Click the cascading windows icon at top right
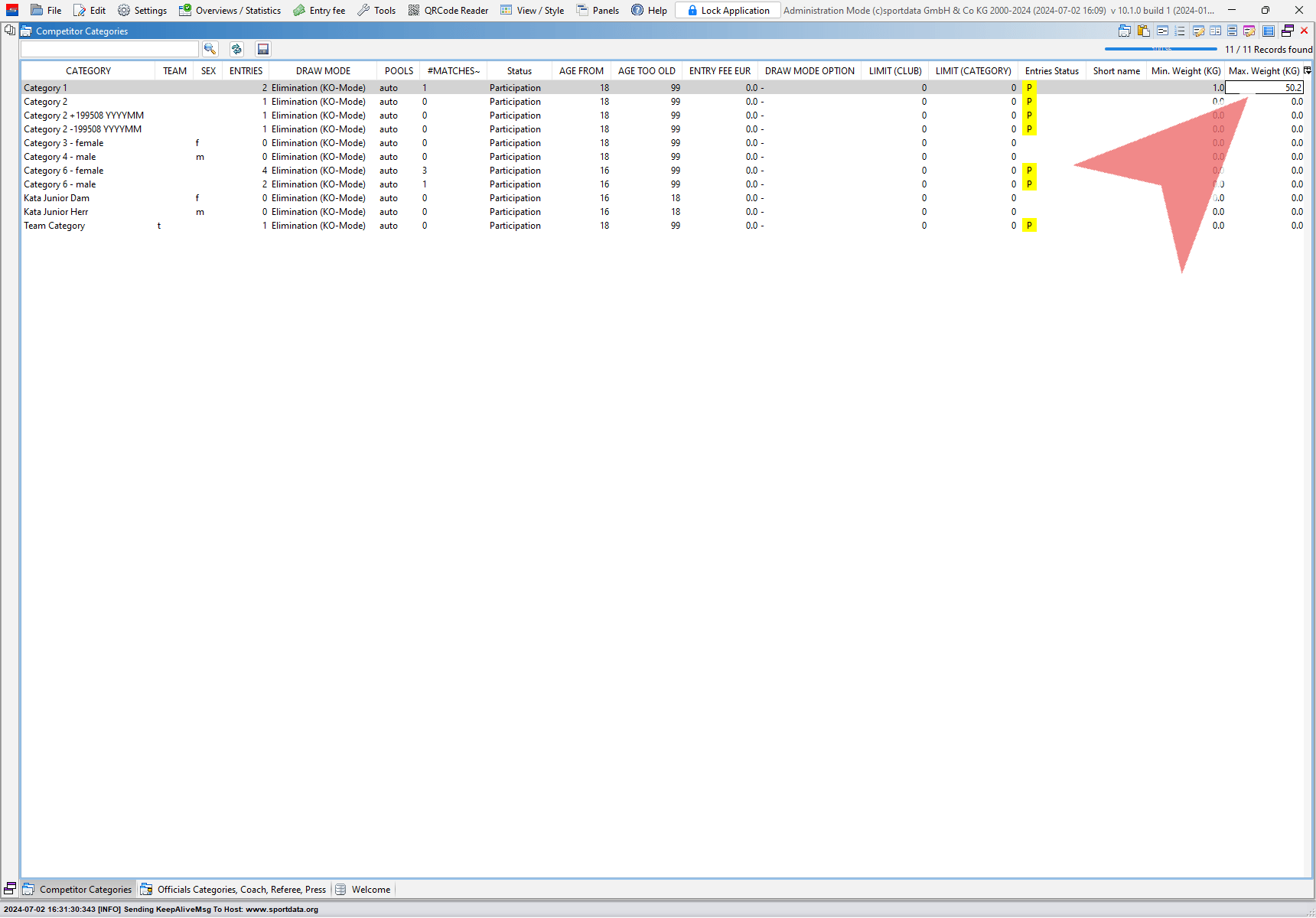The height and width of the screenshot is (918, 1316). (x=1288, y=31)
